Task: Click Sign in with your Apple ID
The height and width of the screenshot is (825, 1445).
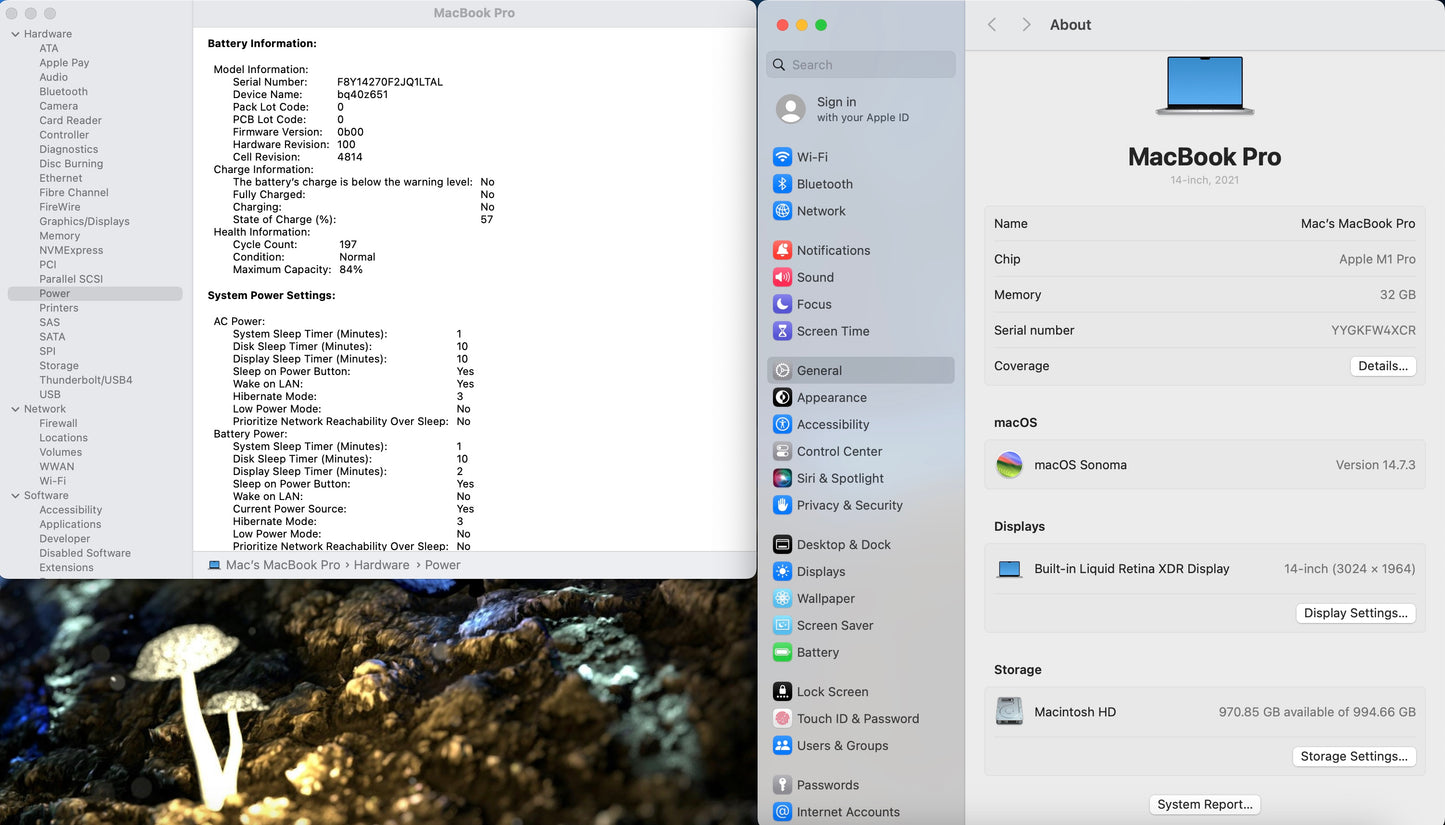Action: pyautogui.click(x=862, y=109)
